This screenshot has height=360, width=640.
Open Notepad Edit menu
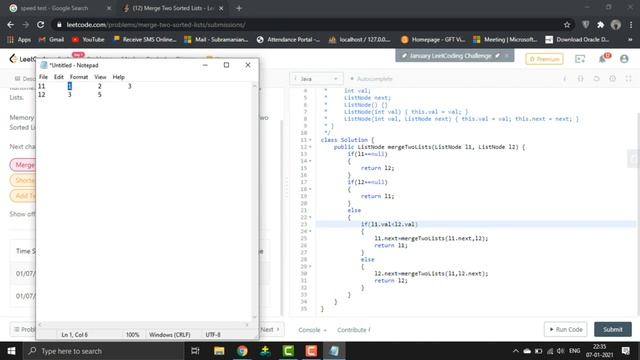[59, 77]
